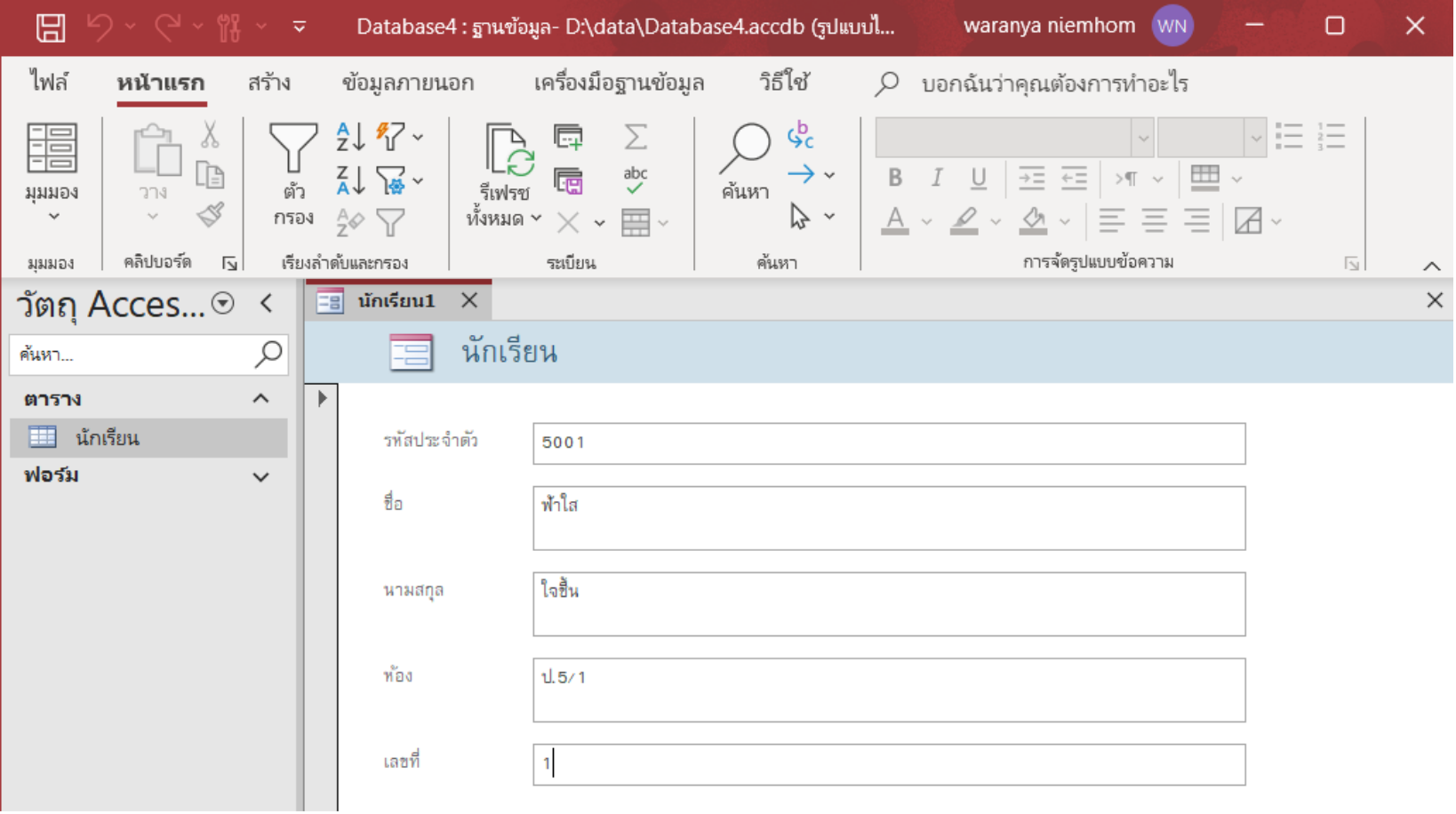Image resolution: width=1456 pixels, height=814 pixels.
Task: Open the View (มุมมอง) icon
Action: click(52, 148)
